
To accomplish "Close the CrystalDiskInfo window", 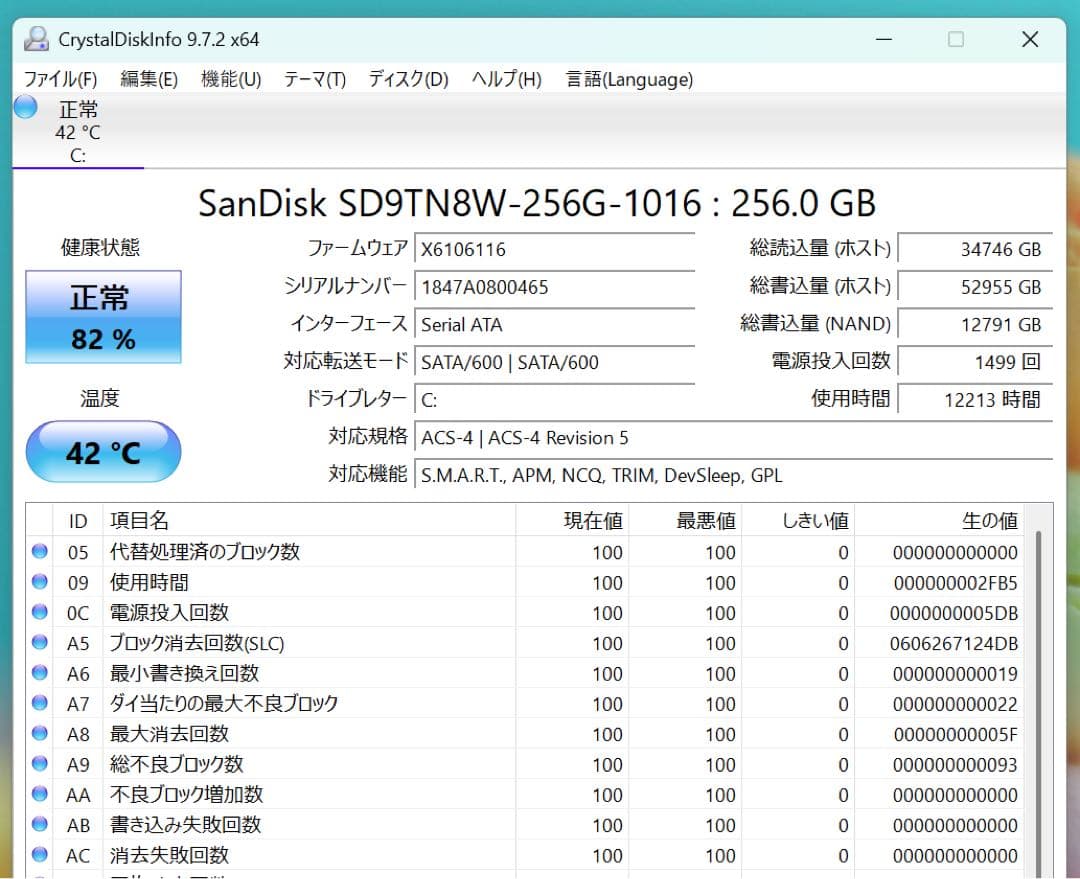I will point(1030,39).
